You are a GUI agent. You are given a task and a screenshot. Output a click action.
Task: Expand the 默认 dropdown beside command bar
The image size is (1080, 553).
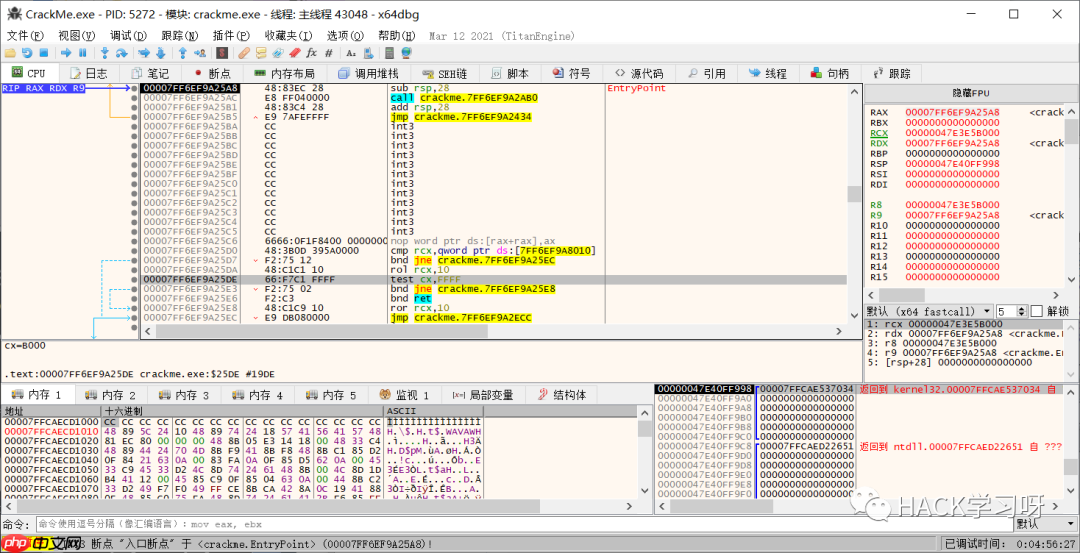coord(1044,524)
